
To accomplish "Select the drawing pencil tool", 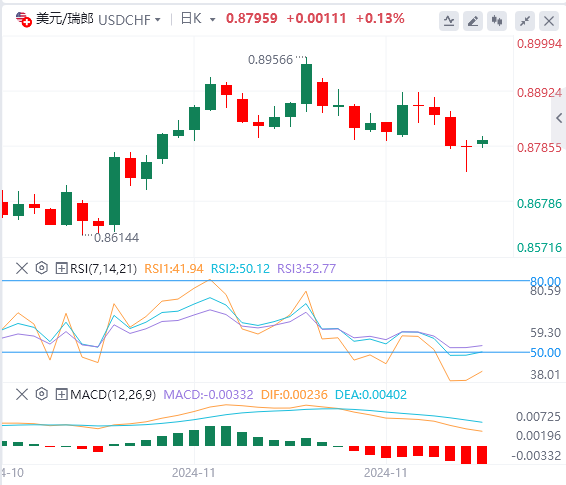I will click(473, 21).
